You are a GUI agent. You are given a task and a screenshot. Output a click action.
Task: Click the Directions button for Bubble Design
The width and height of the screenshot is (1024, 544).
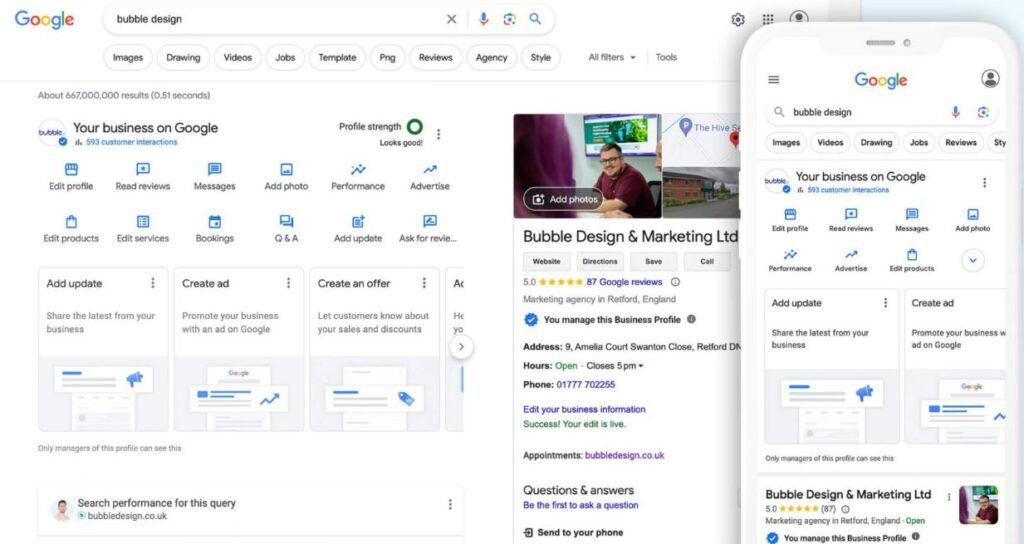pos(600,261)
